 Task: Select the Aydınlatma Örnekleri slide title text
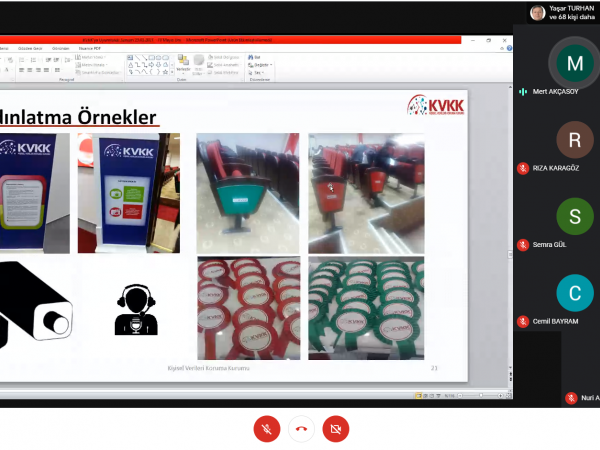78,117
